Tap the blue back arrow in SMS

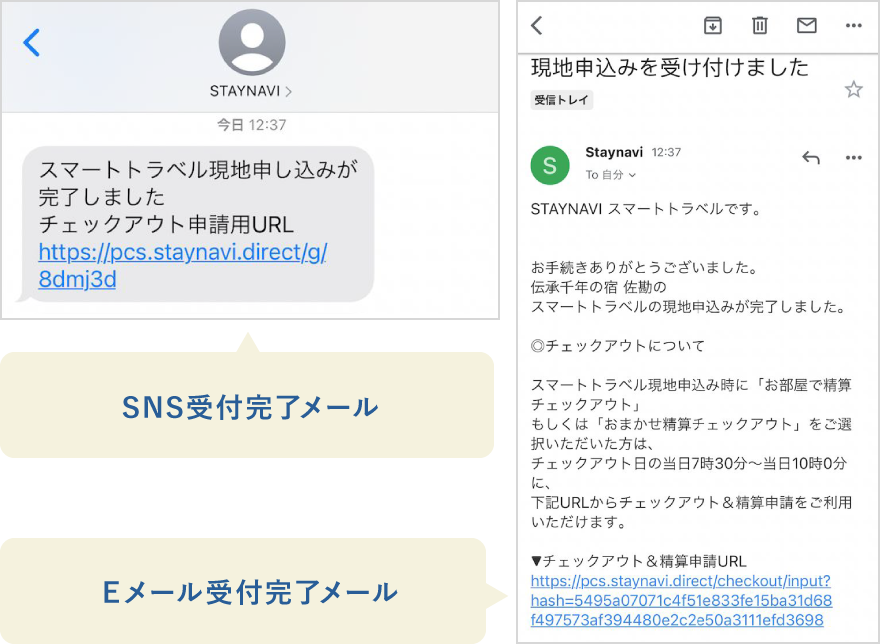tap(31, 43)
